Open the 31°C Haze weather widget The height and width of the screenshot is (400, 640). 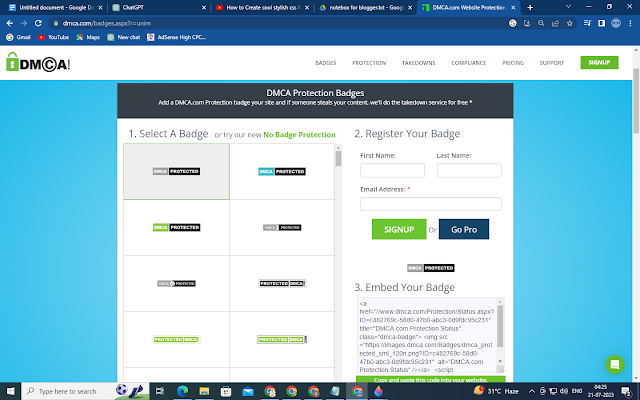[496, 391]
